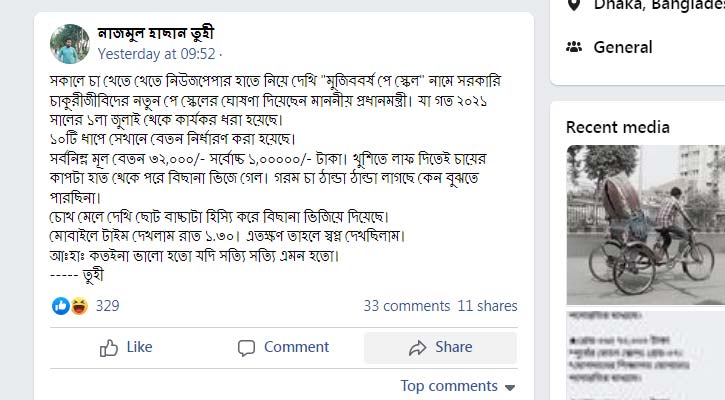View the 11 shares list

click(487, 306)
